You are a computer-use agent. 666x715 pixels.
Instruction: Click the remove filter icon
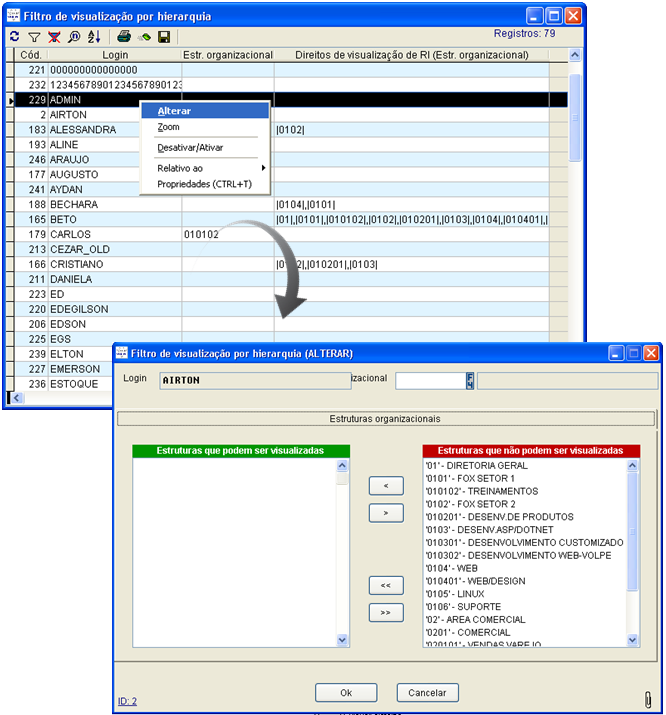pyautogui.click(x=54, y=36)
